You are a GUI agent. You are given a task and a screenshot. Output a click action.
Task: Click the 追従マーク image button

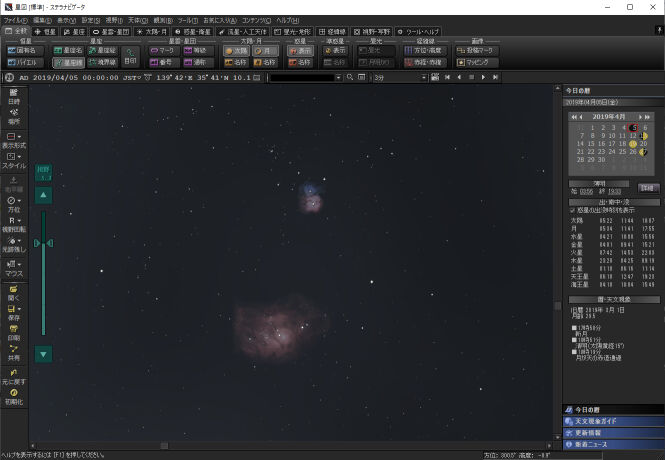click(476, 50)
